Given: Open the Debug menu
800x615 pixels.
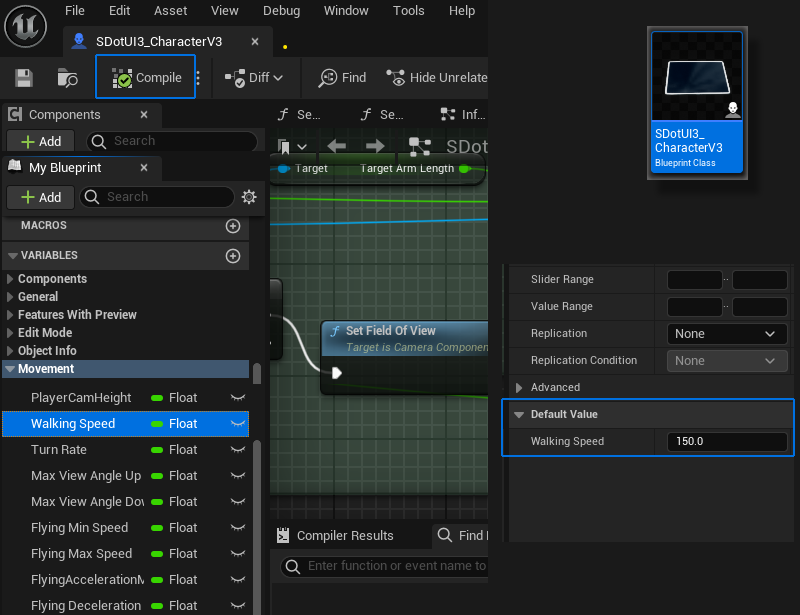Looking at the screenshot, I should pyautogui.click(x=281, y=10).
